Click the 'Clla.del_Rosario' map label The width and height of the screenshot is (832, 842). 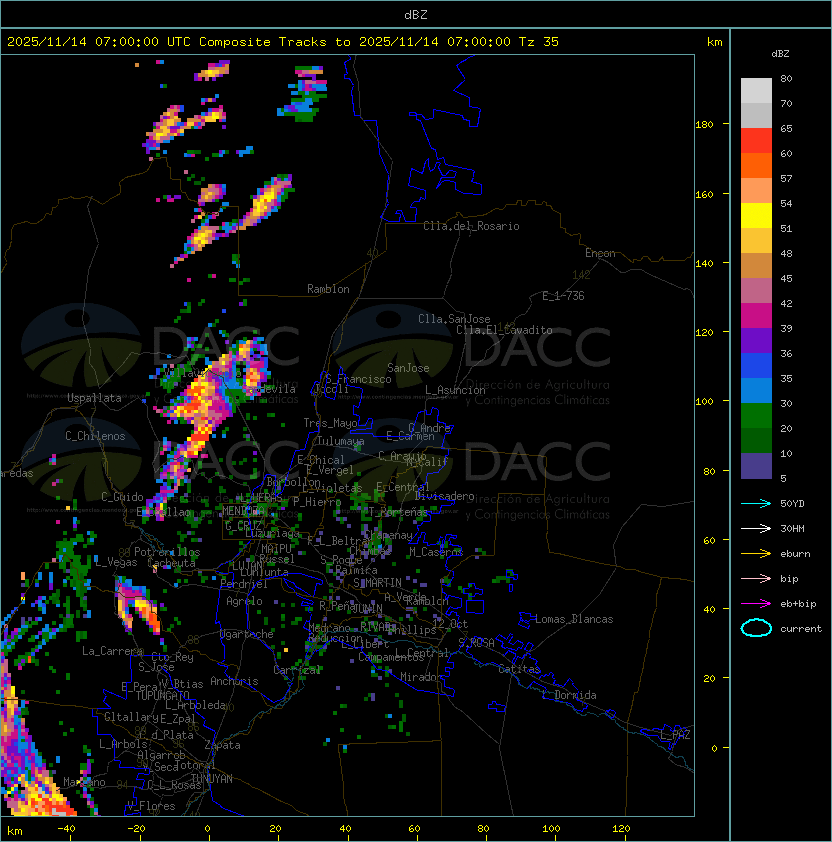coord(471,226)
